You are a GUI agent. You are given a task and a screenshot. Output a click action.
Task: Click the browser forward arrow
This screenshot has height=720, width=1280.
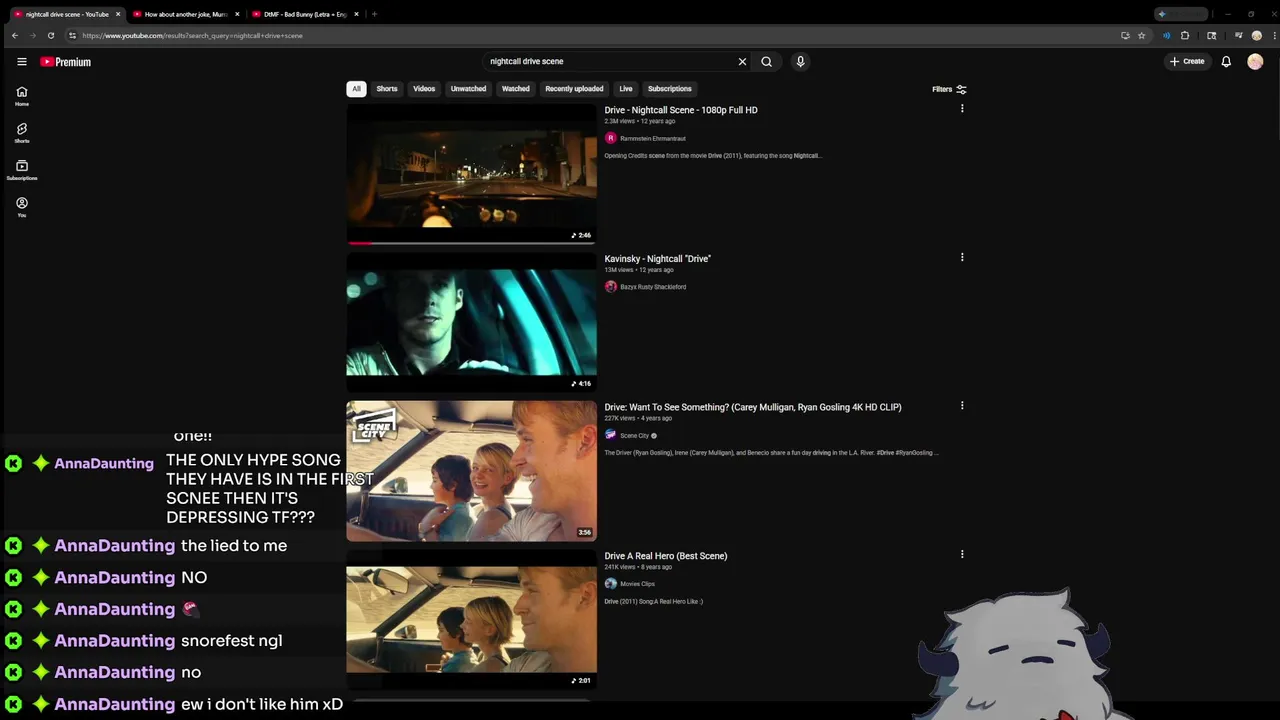32,35
